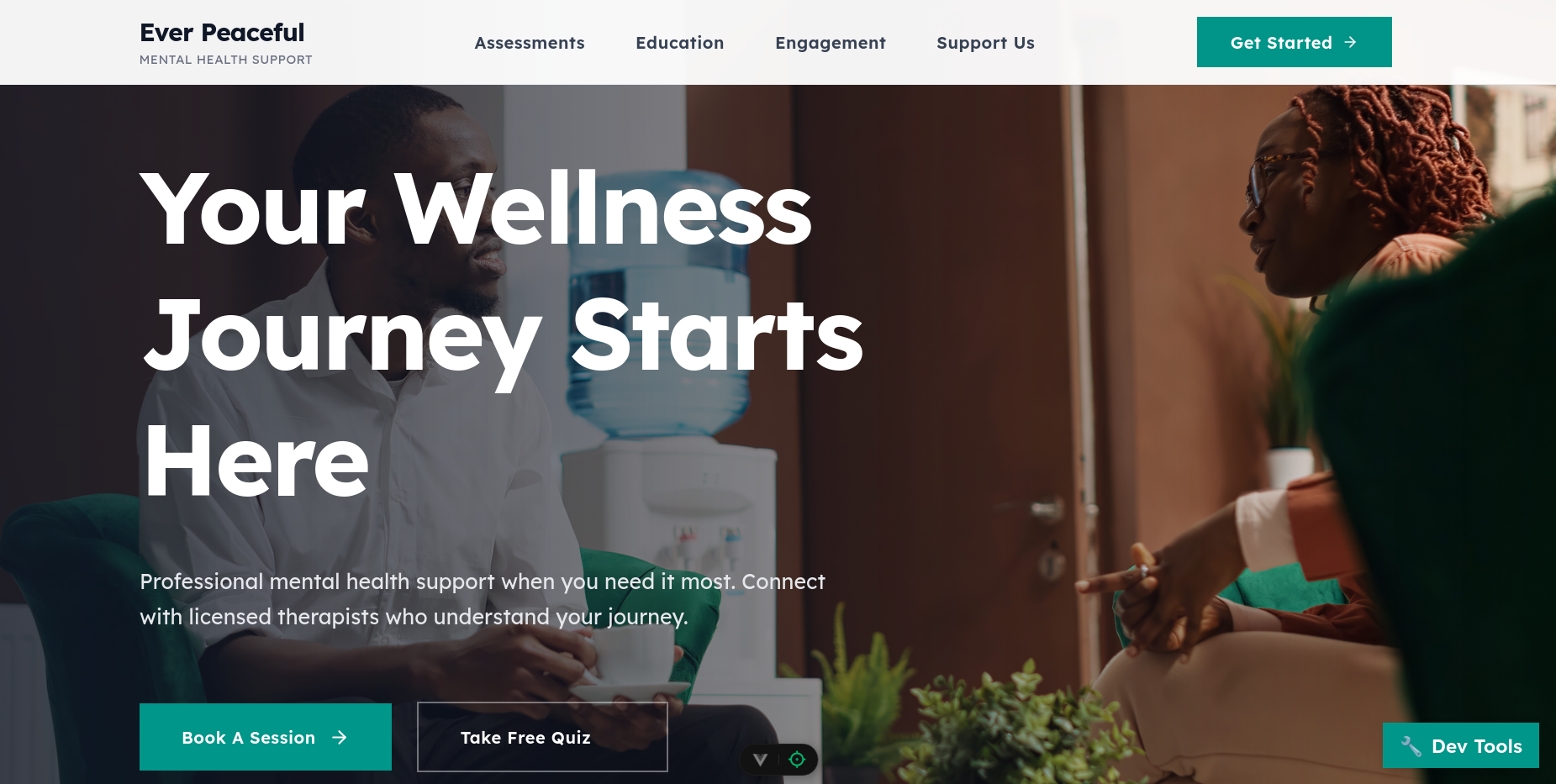Click the arrow icon in Book A Session
The height and width of the screenshot is (784, 1556).
click(x=340, y=738)
